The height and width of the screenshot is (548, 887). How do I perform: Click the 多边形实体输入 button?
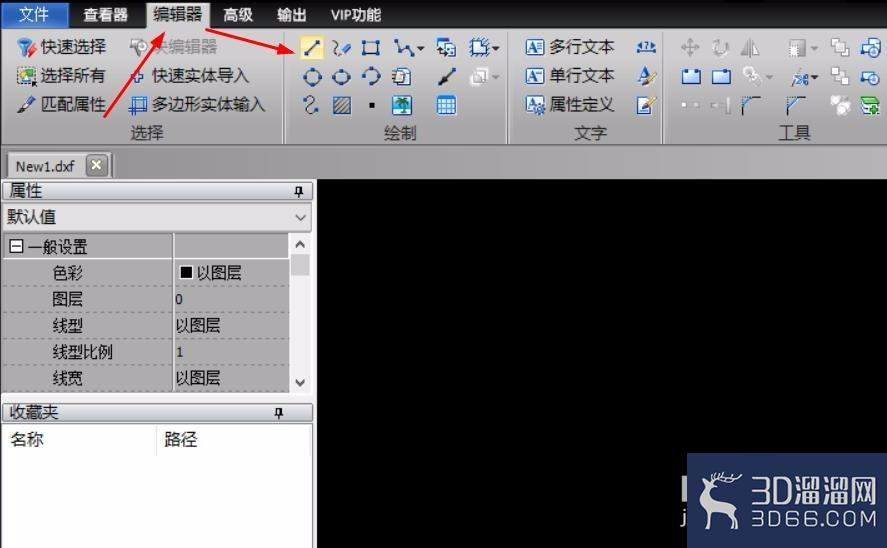197,105
